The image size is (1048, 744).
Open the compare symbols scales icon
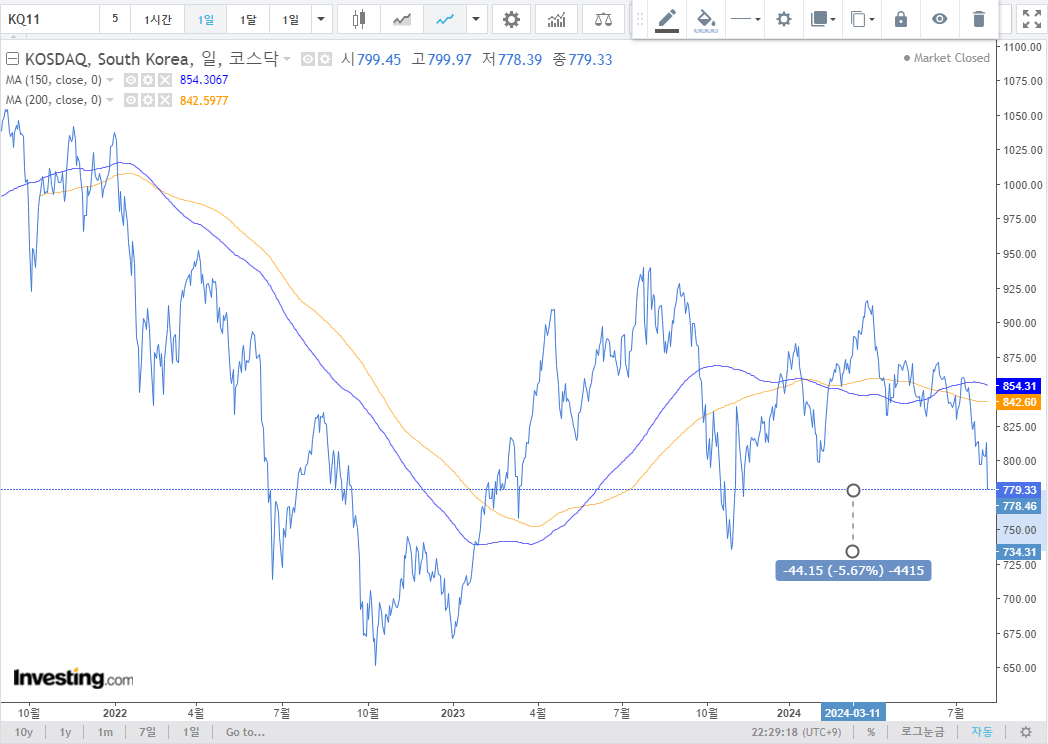(603, 19)
